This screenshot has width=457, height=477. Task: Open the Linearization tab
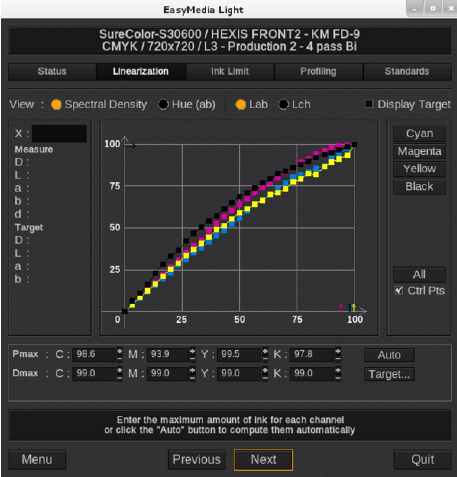click(x=141, y=71)
